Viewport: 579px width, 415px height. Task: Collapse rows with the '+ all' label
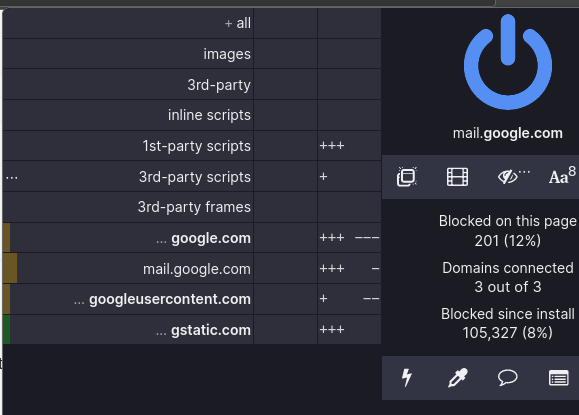(238, 23)
